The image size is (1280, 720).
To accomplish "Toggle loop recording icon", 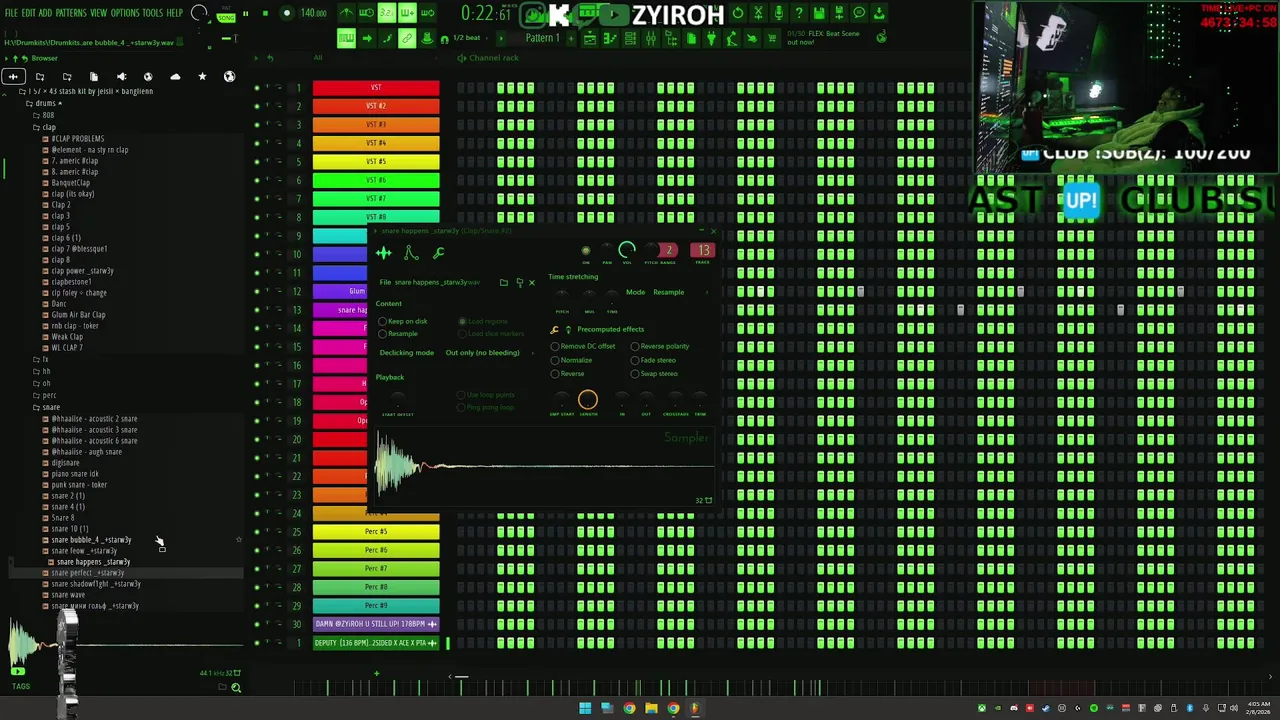I will pos(427,13).
